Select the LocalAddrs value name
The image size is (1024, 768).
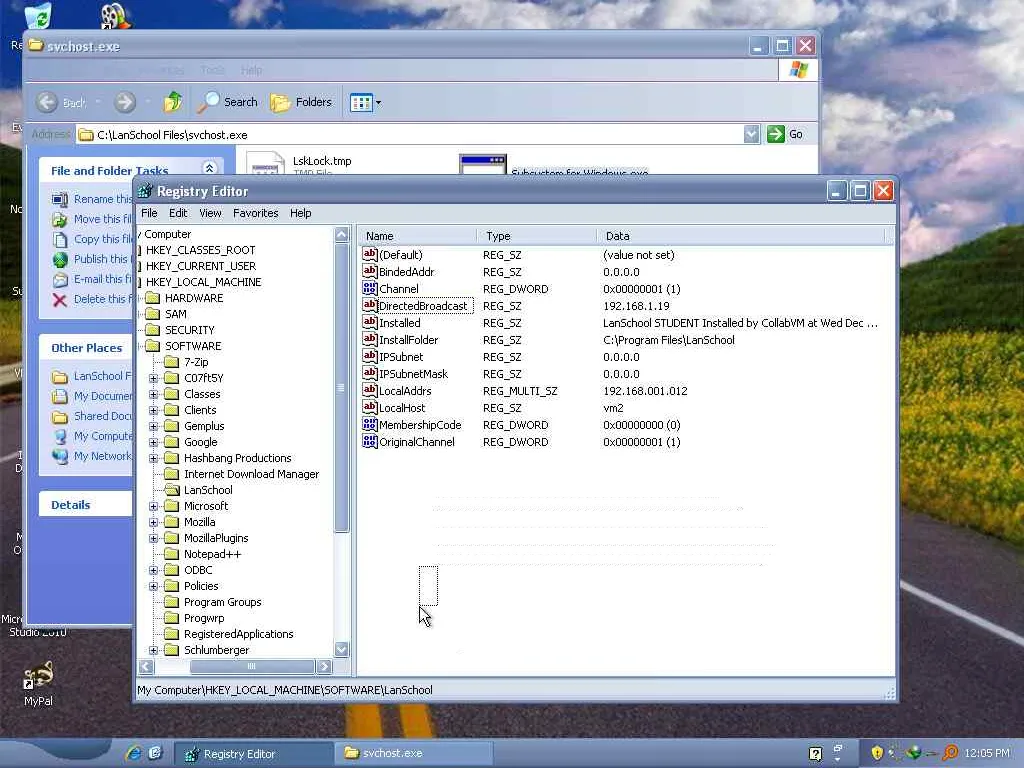tap(405, 391)
